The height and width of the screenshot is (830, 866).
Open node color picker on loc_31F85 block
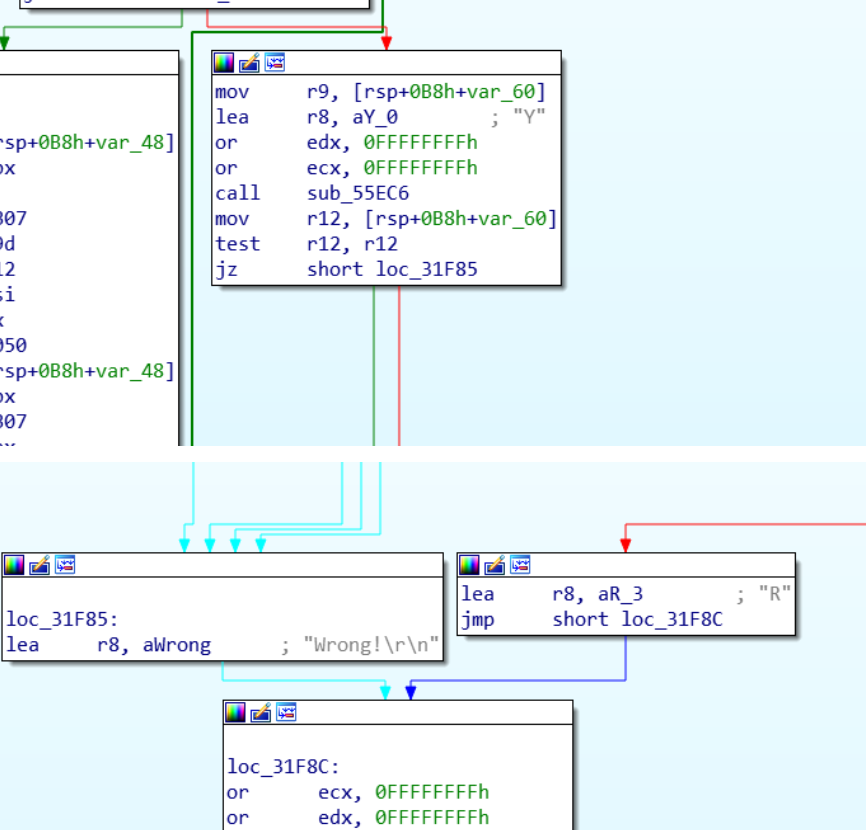[x=14, y=565]
